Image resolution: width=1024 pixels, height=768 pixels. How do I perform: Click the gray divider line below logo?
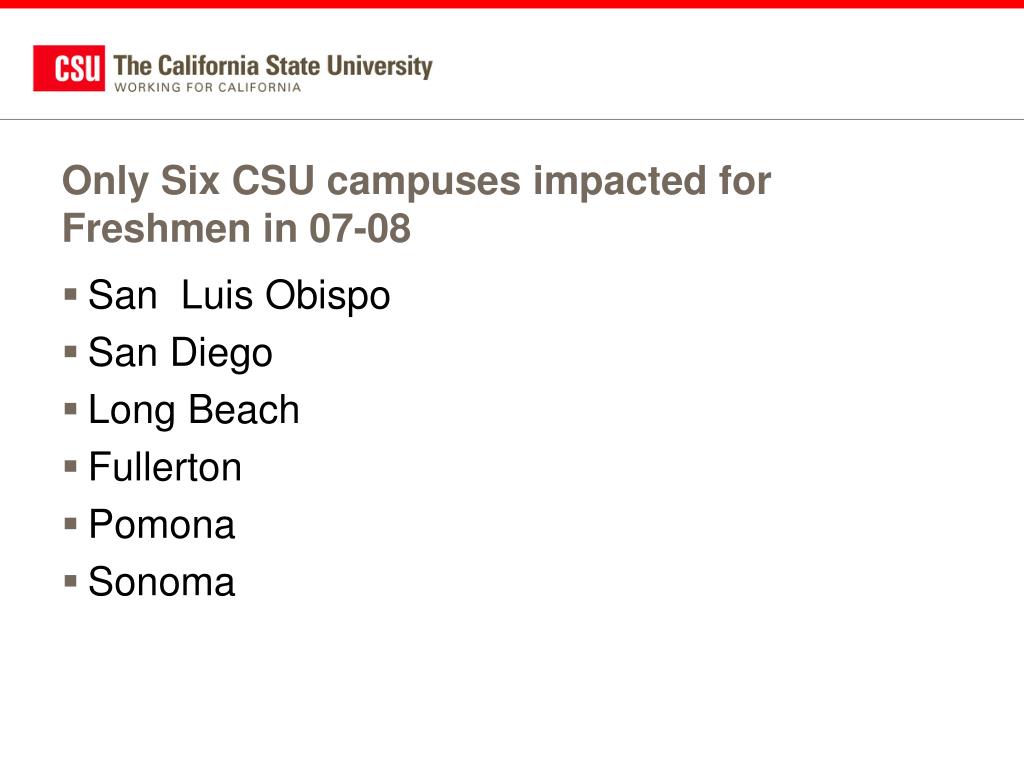pos(512,120)
